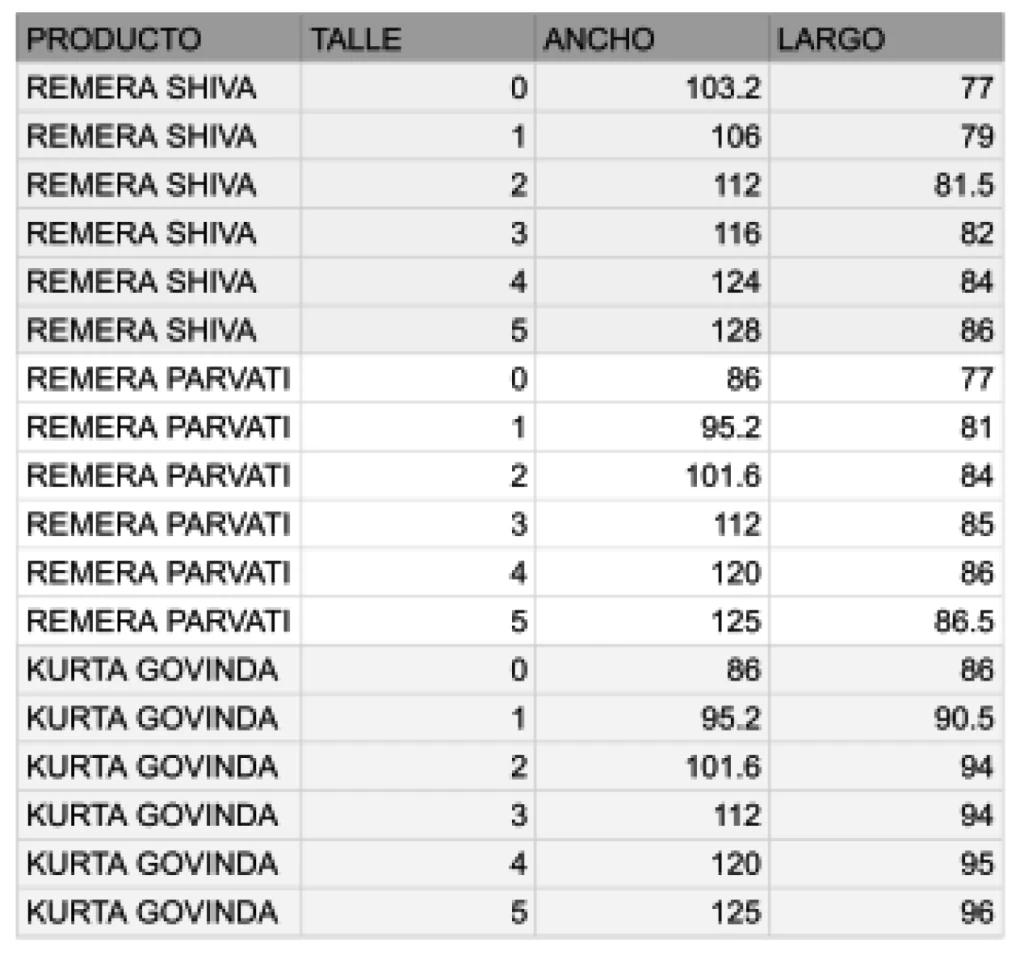
Task: Select REMERA SHIVA ancho cell 124
Action: (652, 282)
